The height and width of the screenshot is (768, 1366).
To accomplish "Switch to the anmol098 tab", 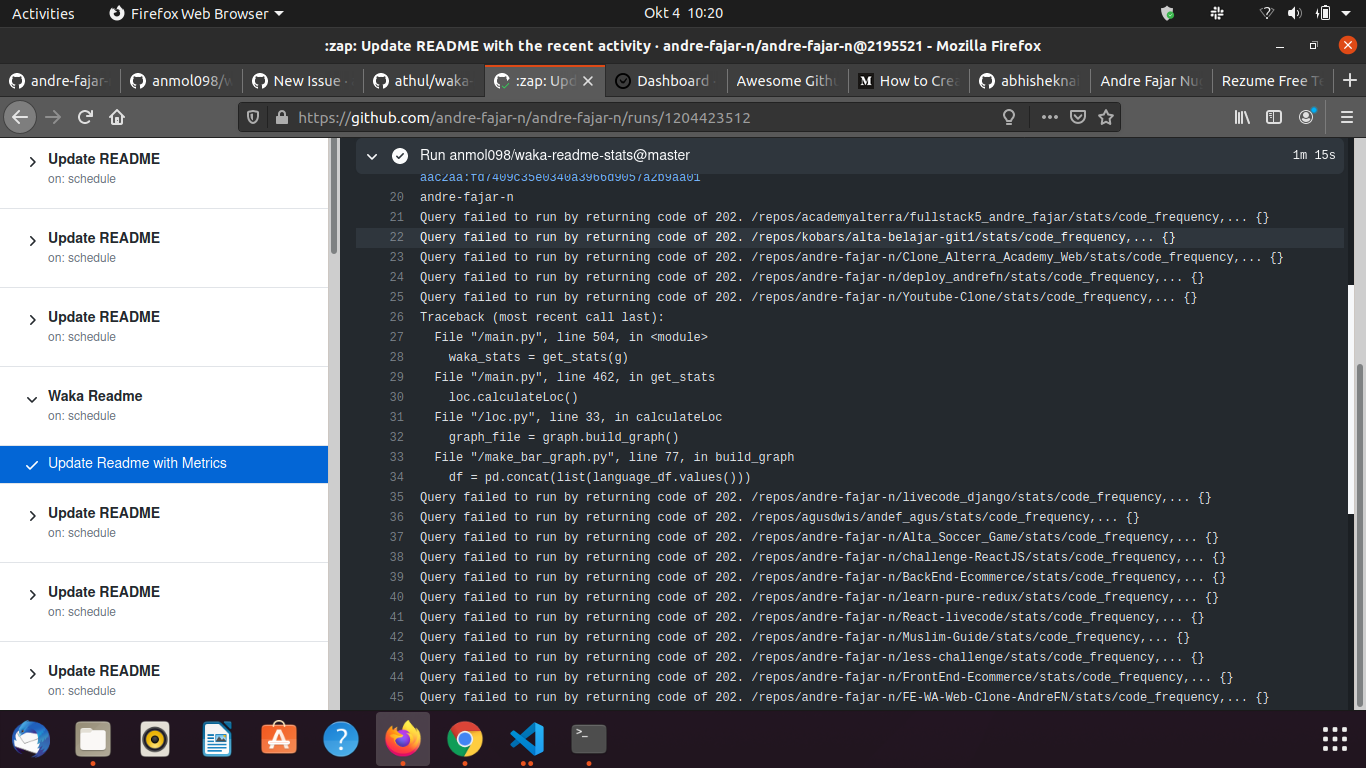I will click(x=182, y=81).
